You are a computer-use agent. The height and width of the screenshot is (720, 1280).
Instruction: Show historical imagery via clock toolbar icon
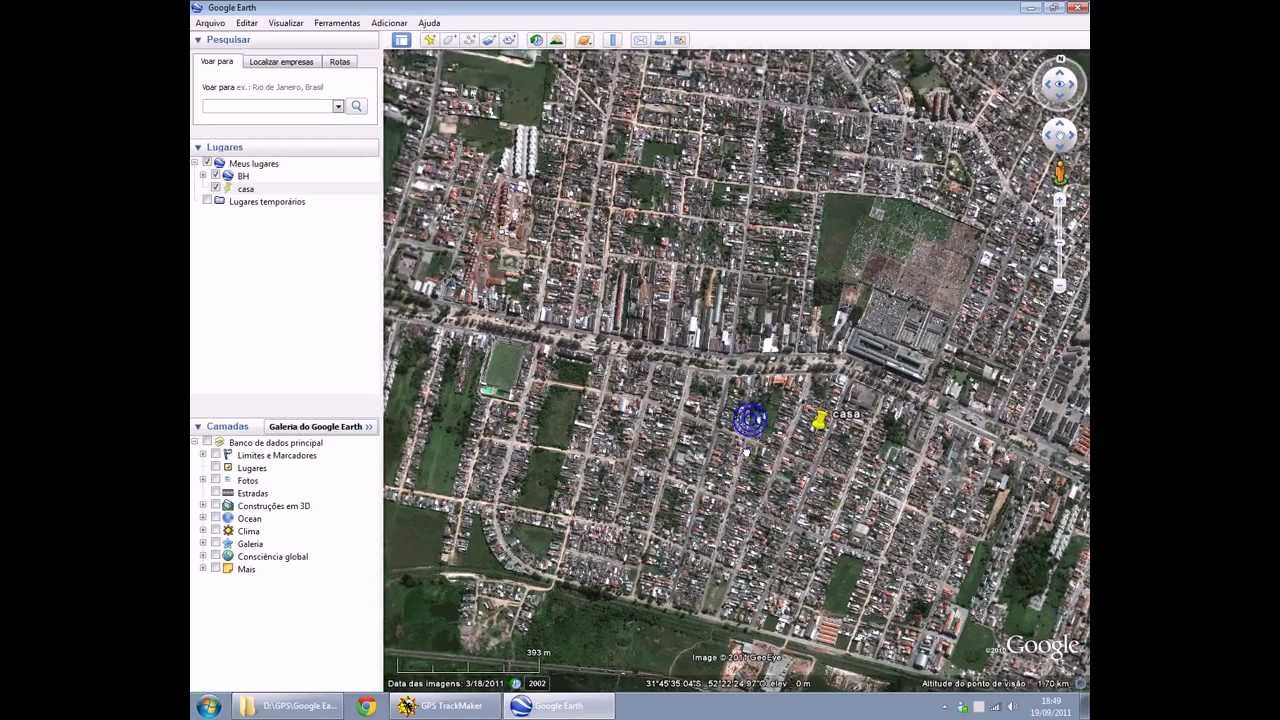(x=536, y=40)
